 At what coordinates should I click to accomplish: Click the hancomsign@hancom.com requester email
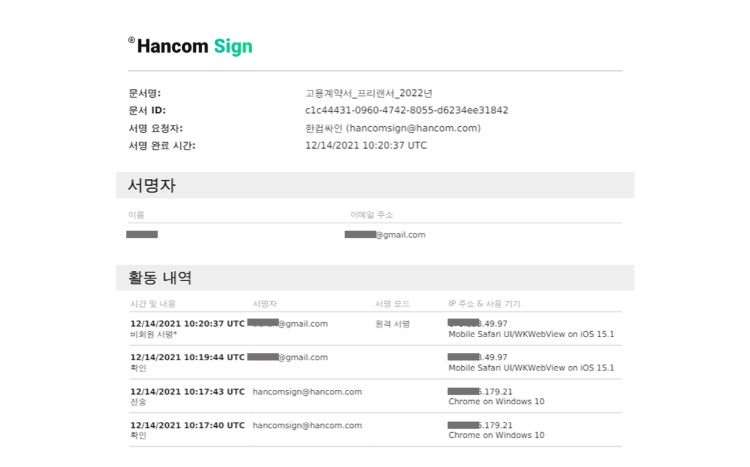click(x=415, y=128)
